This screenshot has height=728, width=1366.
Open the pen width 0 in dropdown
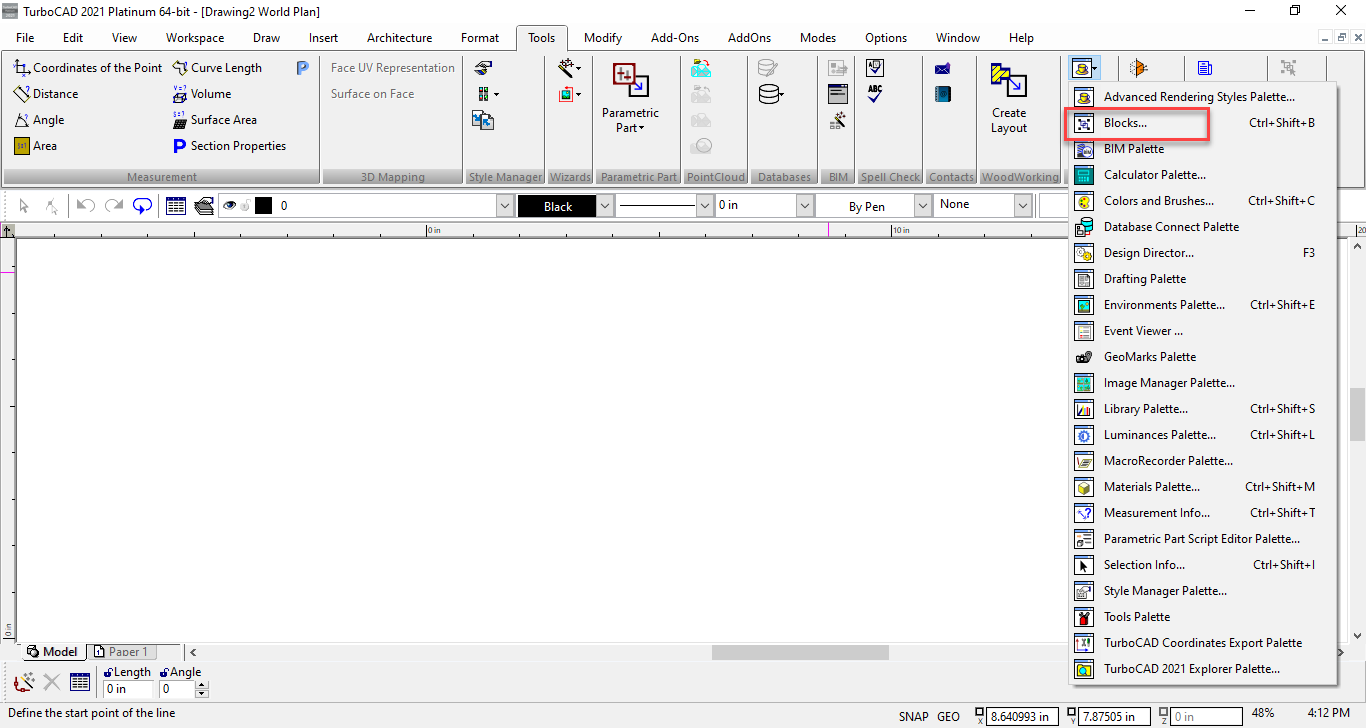coord(804,206)
